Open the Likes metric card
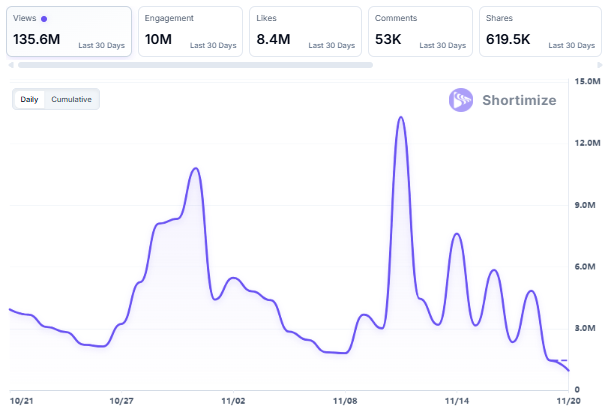Viewport: 610px width, 416px height. pyautogui.click(x=304, y=31)
